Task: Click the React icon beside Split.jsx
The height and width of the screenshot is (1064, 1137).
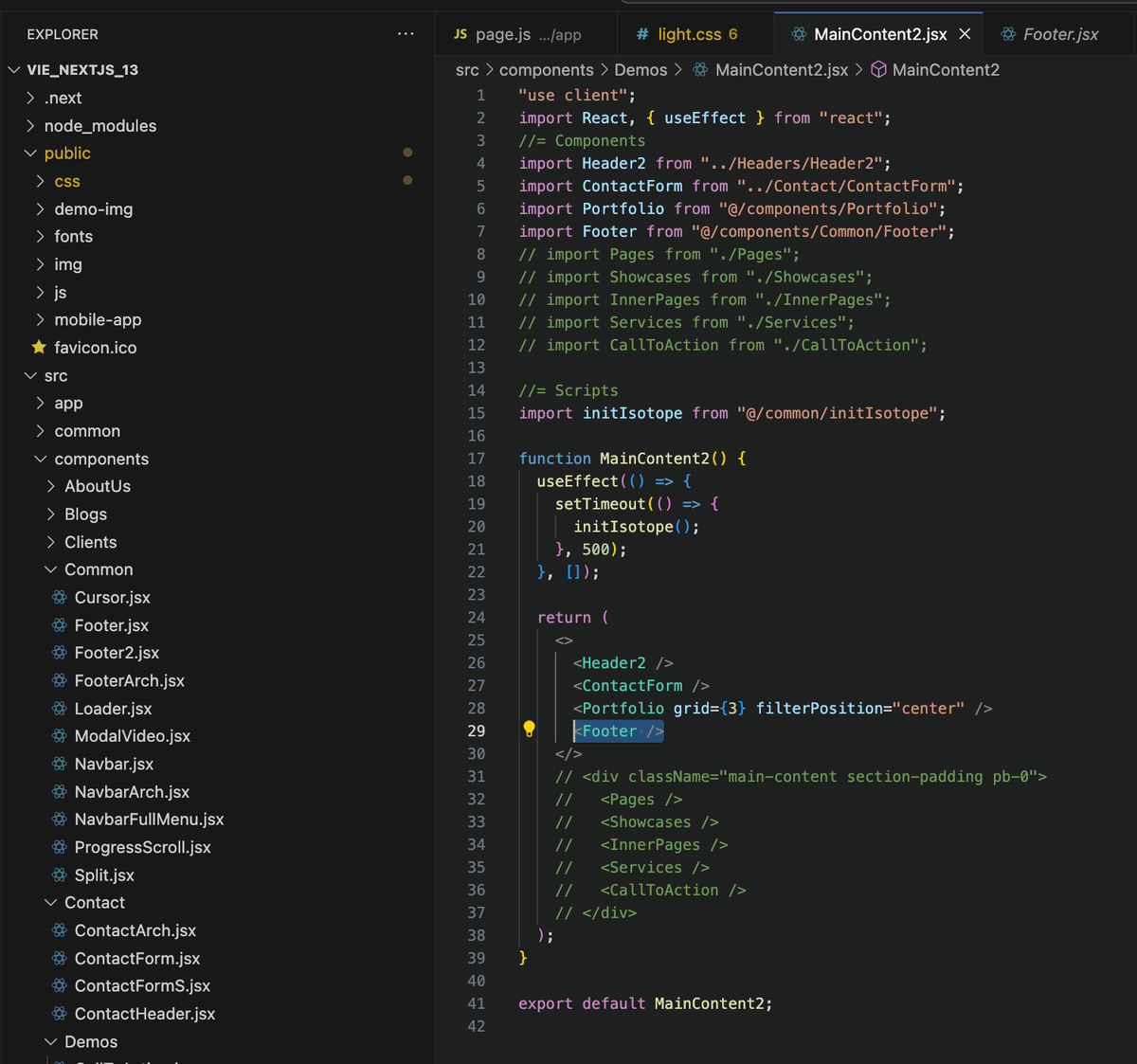Action: pyautogui.click(x=60, y=875)
